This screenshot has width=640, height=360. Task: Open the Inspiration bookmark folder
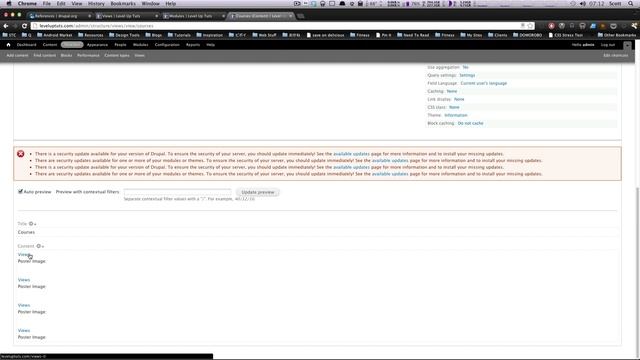(209, 35)
